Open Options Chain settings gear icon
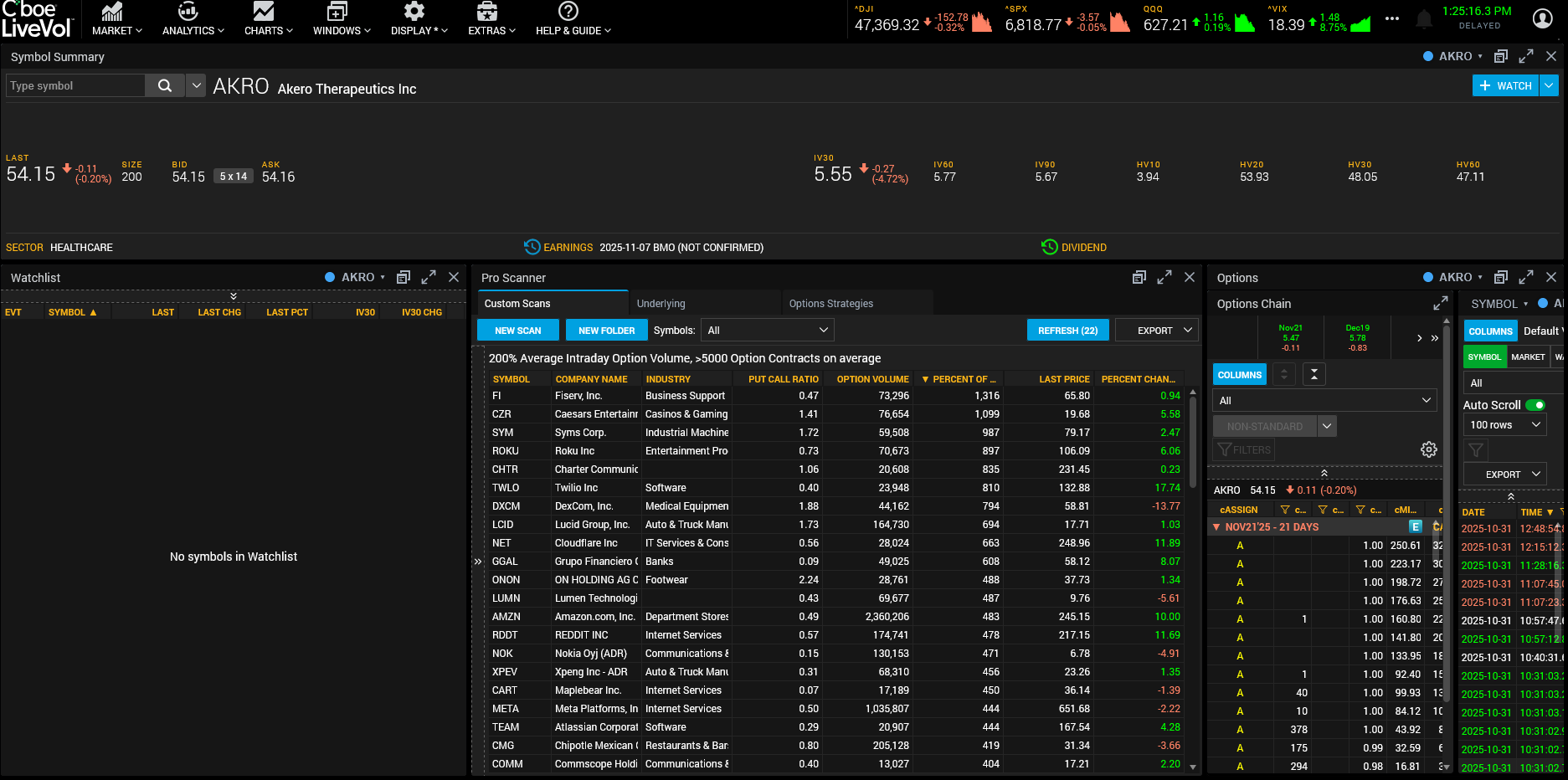This screenshot has width=1568, height=780. coord(1429,449)
